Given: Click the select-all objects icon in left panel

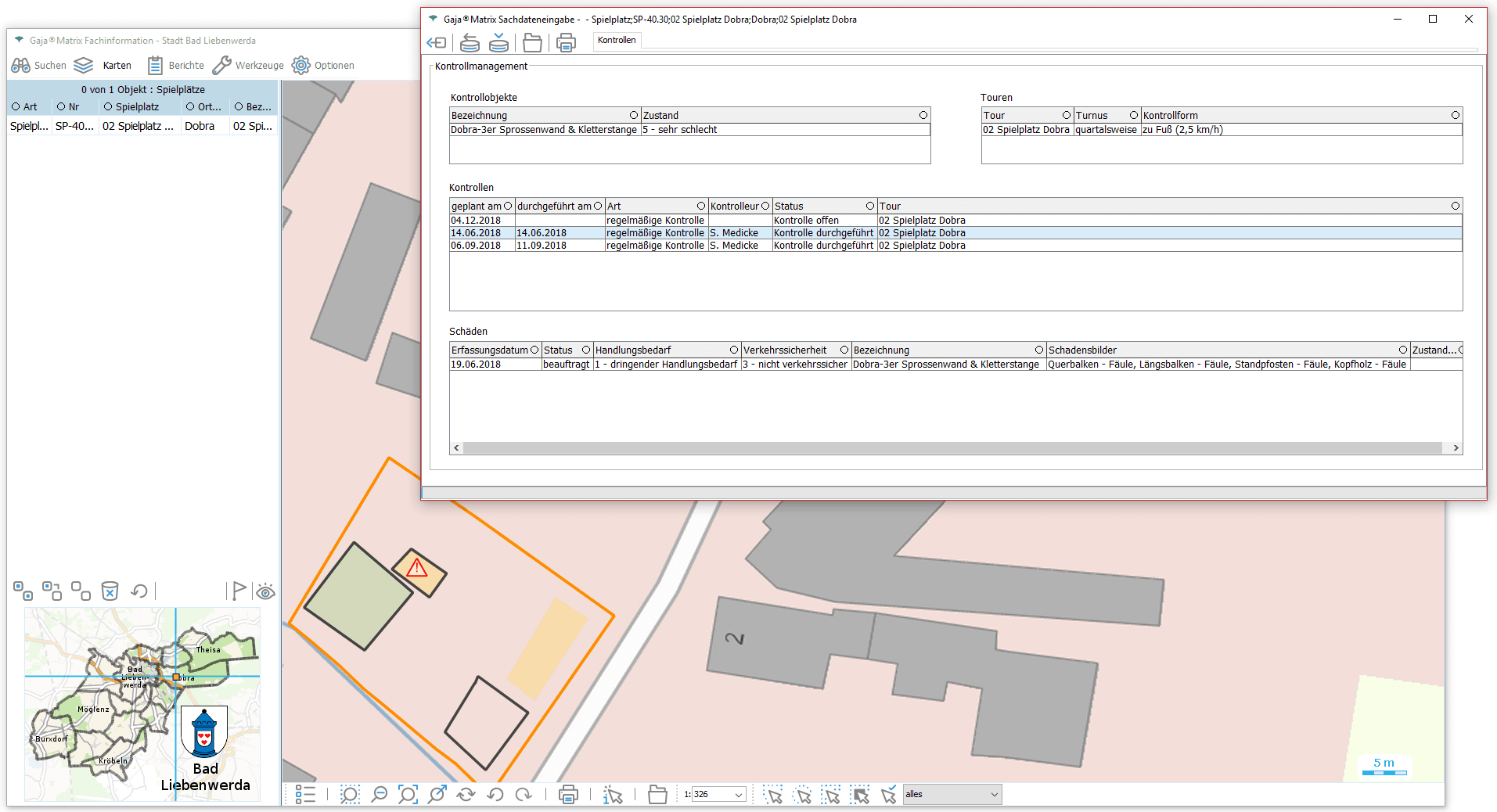Looking at the screenshot, I should tap(23, 591).
